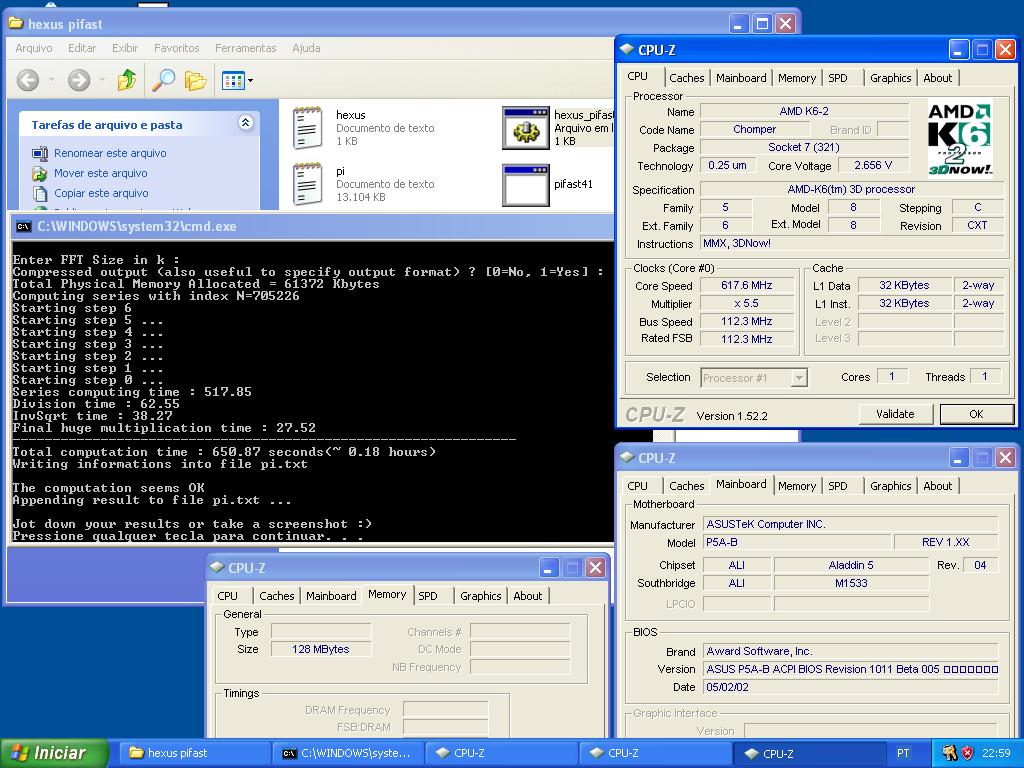Select About tab in Memory CPU-Z window

527,596
